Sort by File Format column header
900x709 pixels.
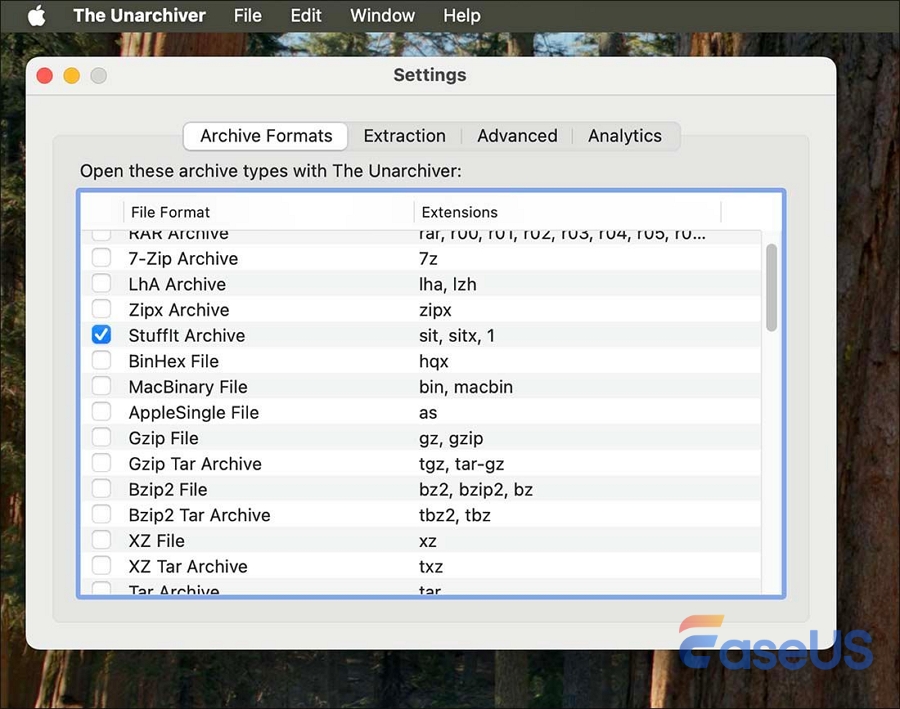pos(170,212)
